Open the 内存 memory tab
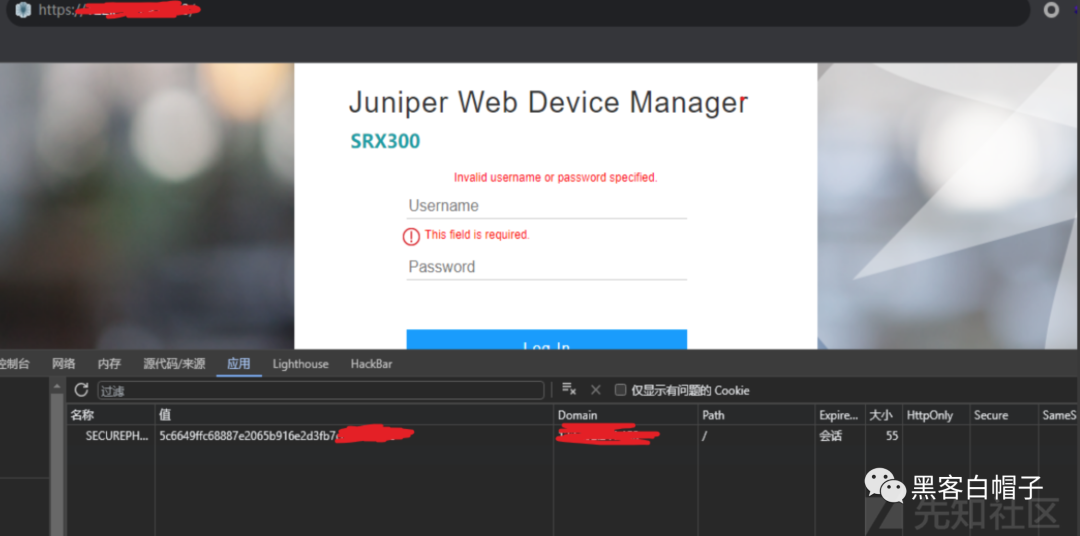Viewport: 1080px width, 536px height. pos(109,364)
